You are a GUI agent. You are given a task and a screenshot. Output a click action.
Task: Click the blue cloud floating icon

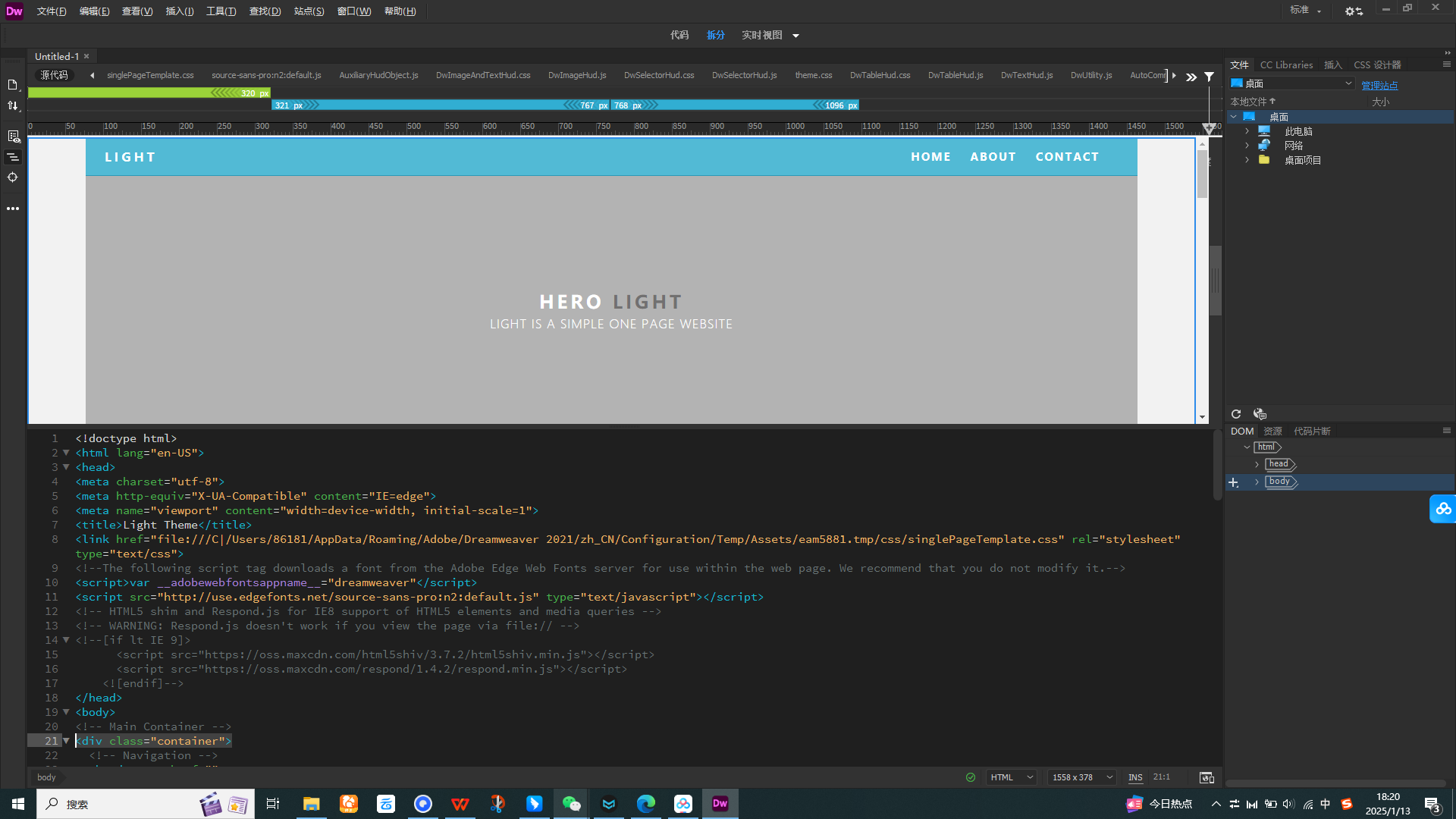coord(1443,509)
